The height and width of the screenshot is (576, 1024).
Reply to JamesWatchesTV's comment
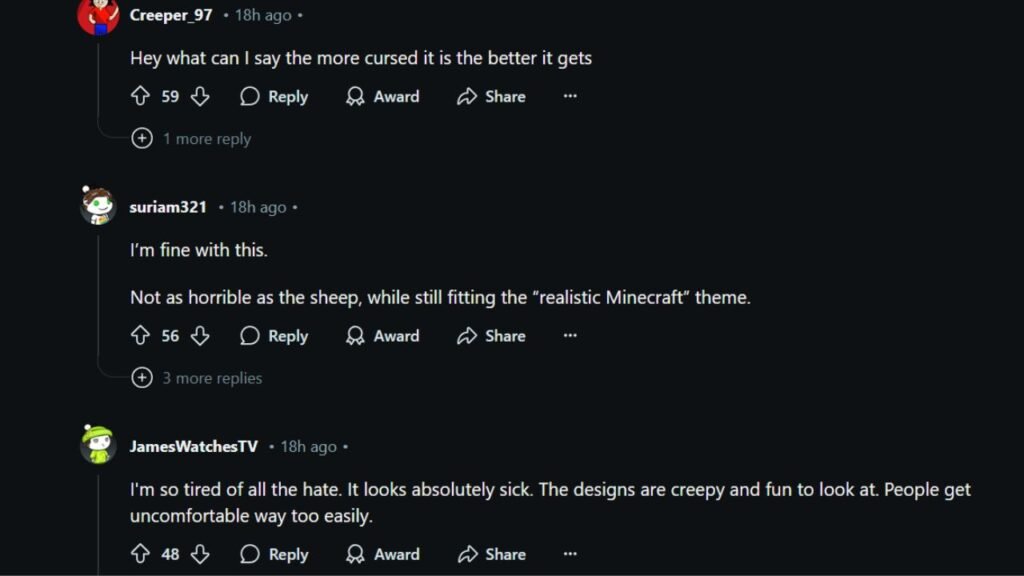274,554
